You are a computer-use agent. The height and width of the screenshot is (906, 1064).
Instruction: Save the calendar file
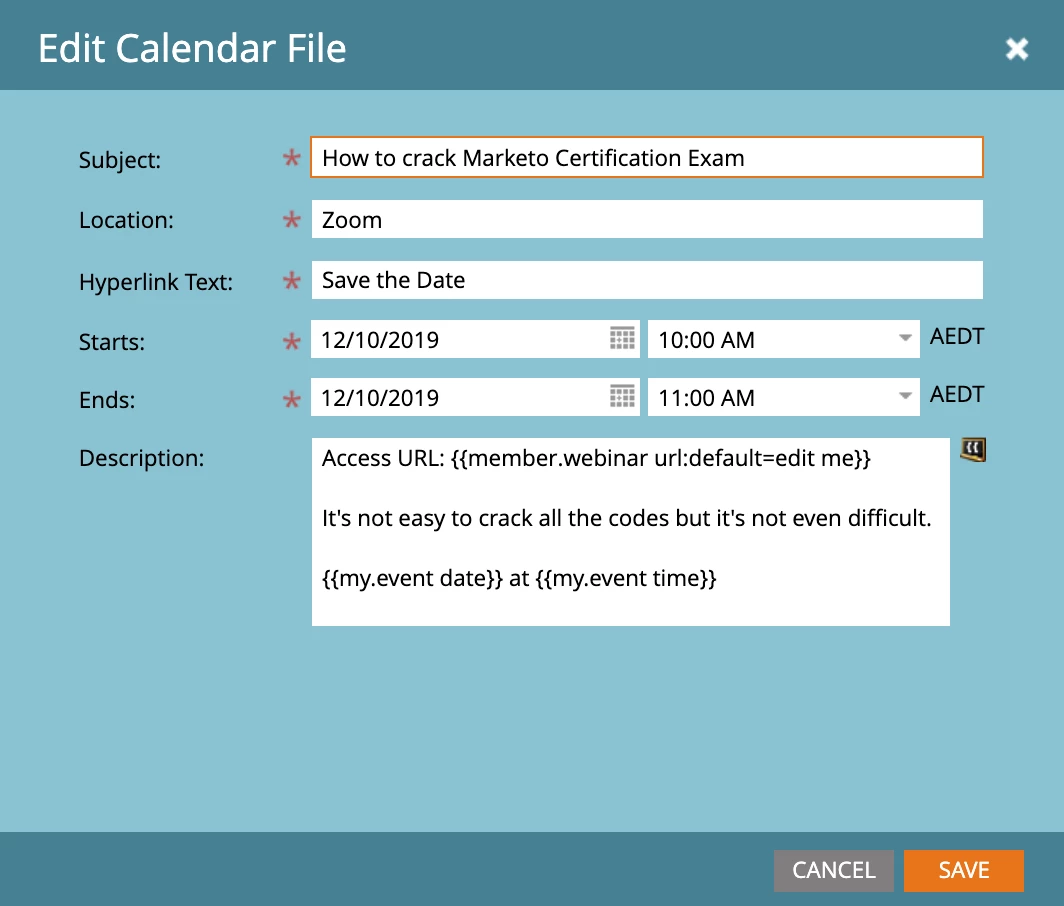(x=964, y=870)
